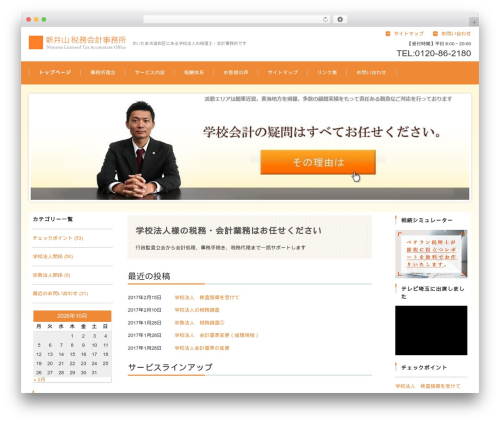
Task: Select day 12 in the calendar
Action: click(x=39, y=354)
